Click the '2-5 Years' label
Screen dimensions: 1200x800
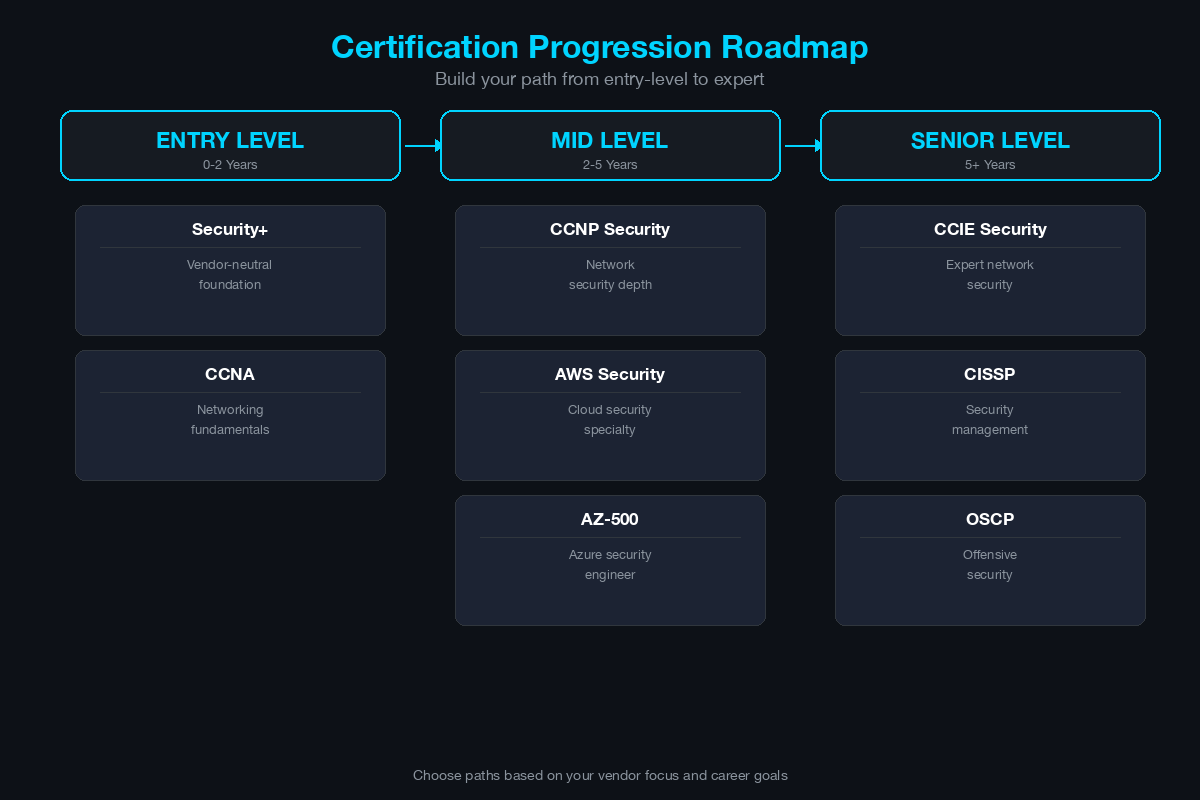click(610, 165)
